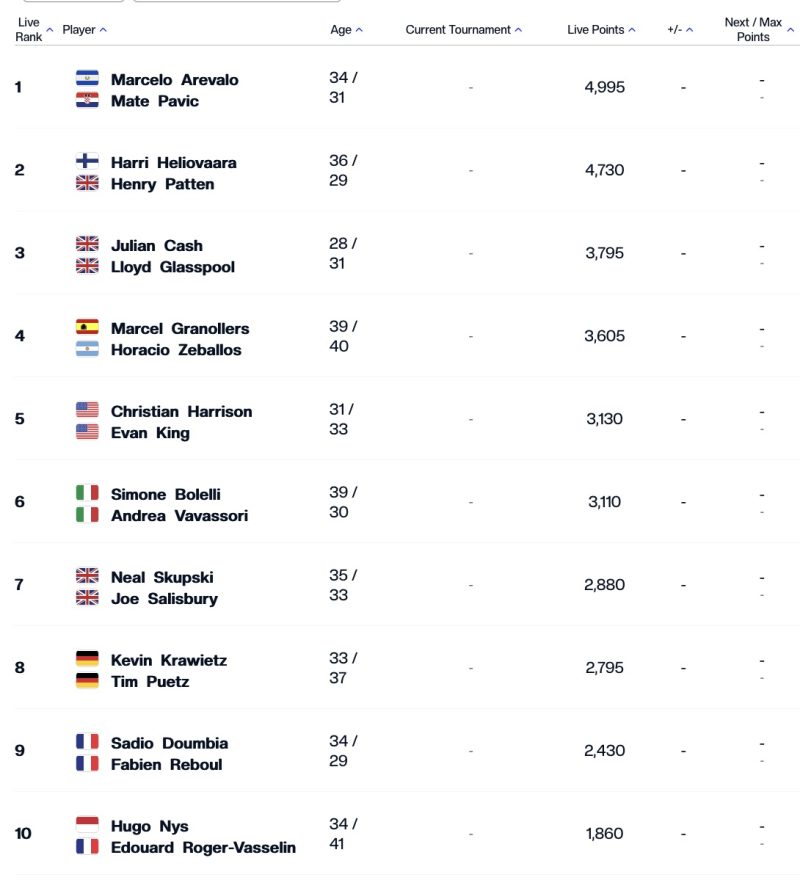
Task: Open Julian Cash player profile
Action: (156, 245)
